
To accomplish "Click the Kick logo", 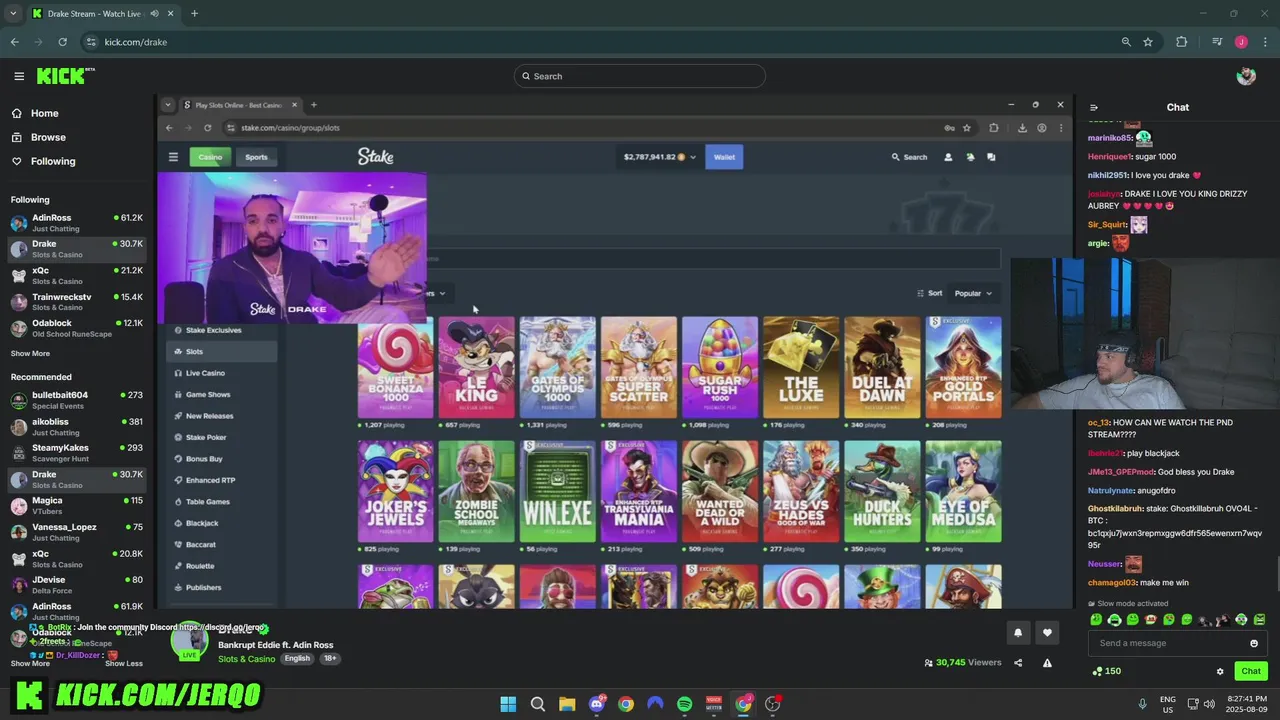I will (65, 76).
